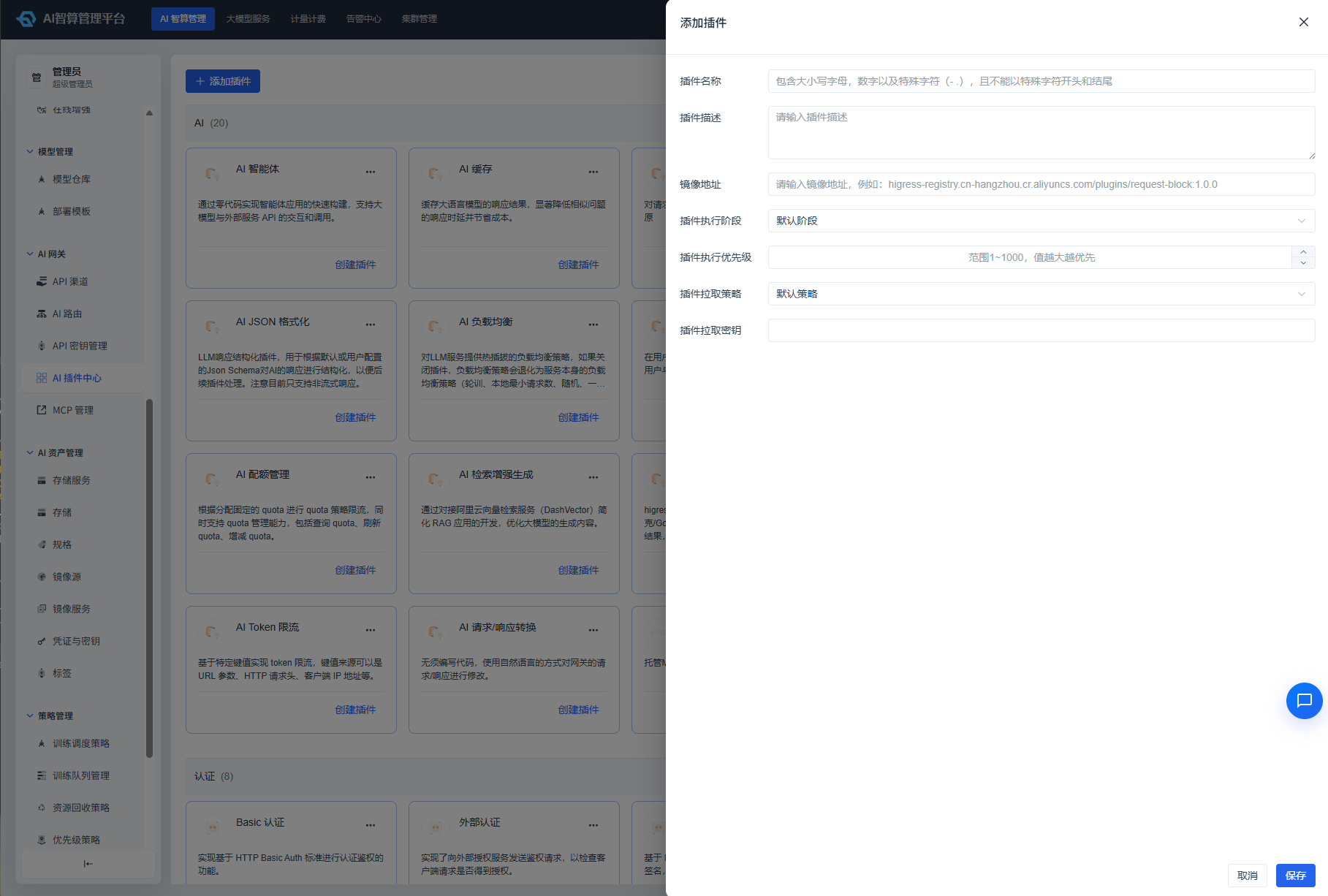The height and width of the screenshot is (896, 1328).
Task: Focus the 插件执行优先级 number field
Action: point(1031,257)
